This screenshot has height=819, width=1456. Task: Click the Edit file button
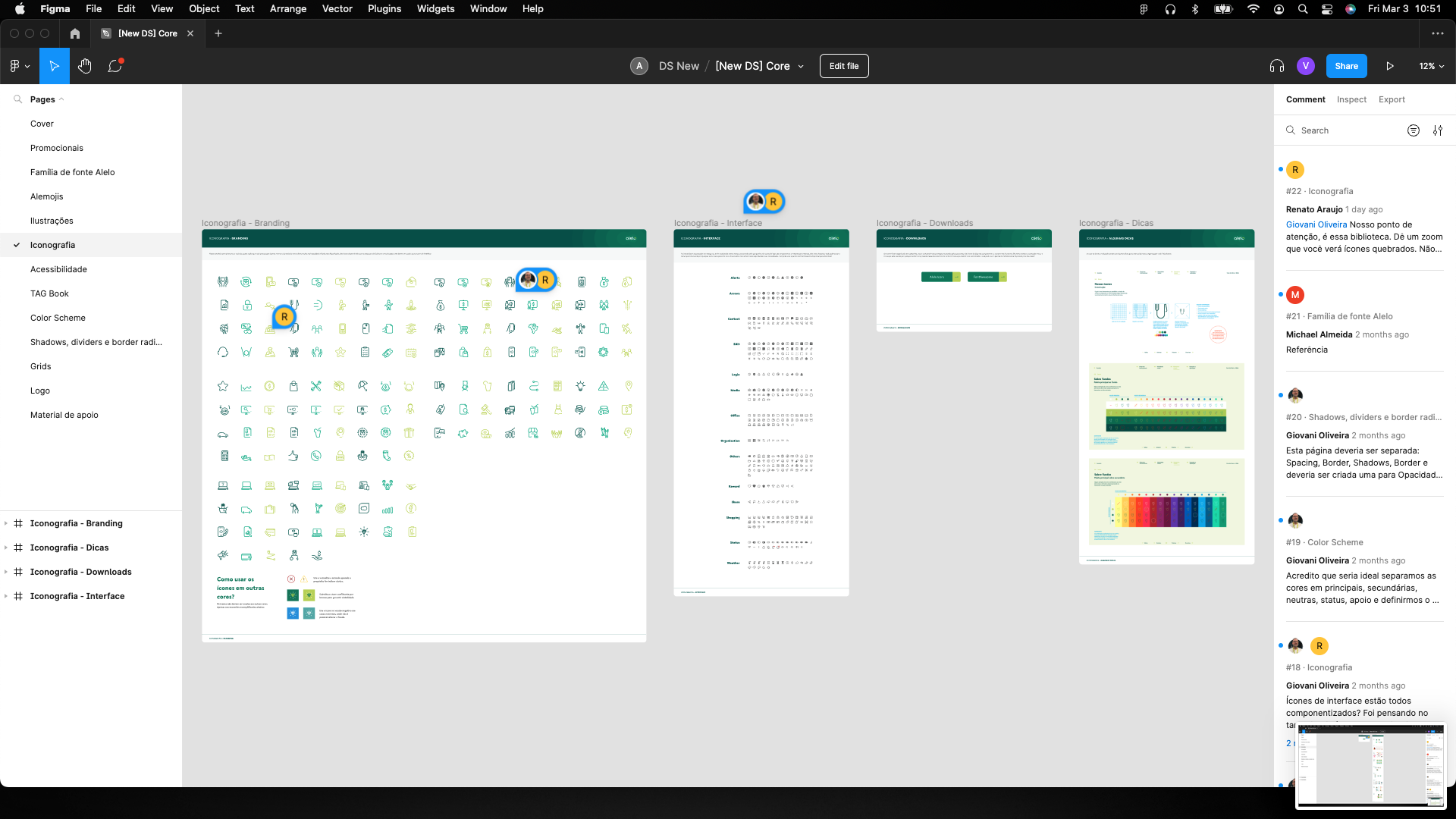843,66
